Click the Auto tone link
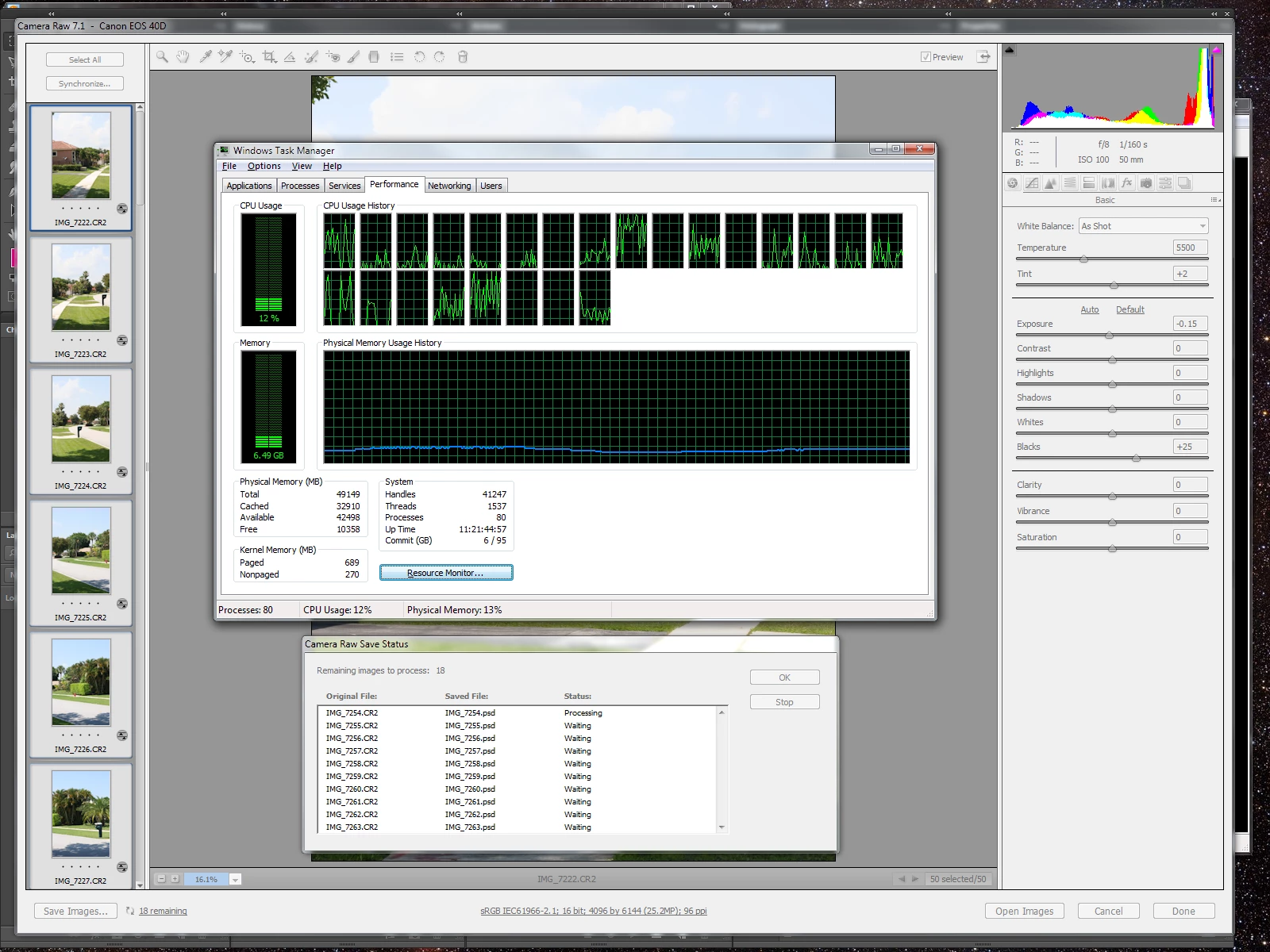The image size is (1270, 952). click(1090, 309)
